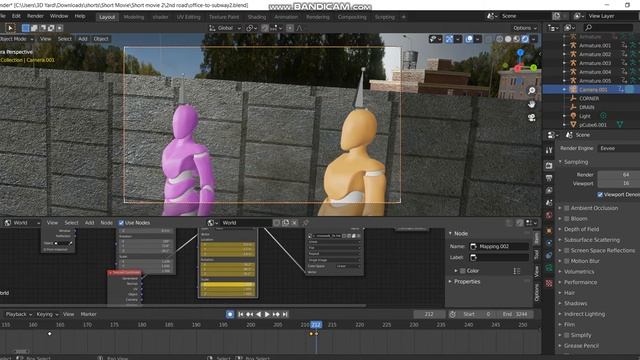Open the shading options dropdown arrow

pos(533,39)
